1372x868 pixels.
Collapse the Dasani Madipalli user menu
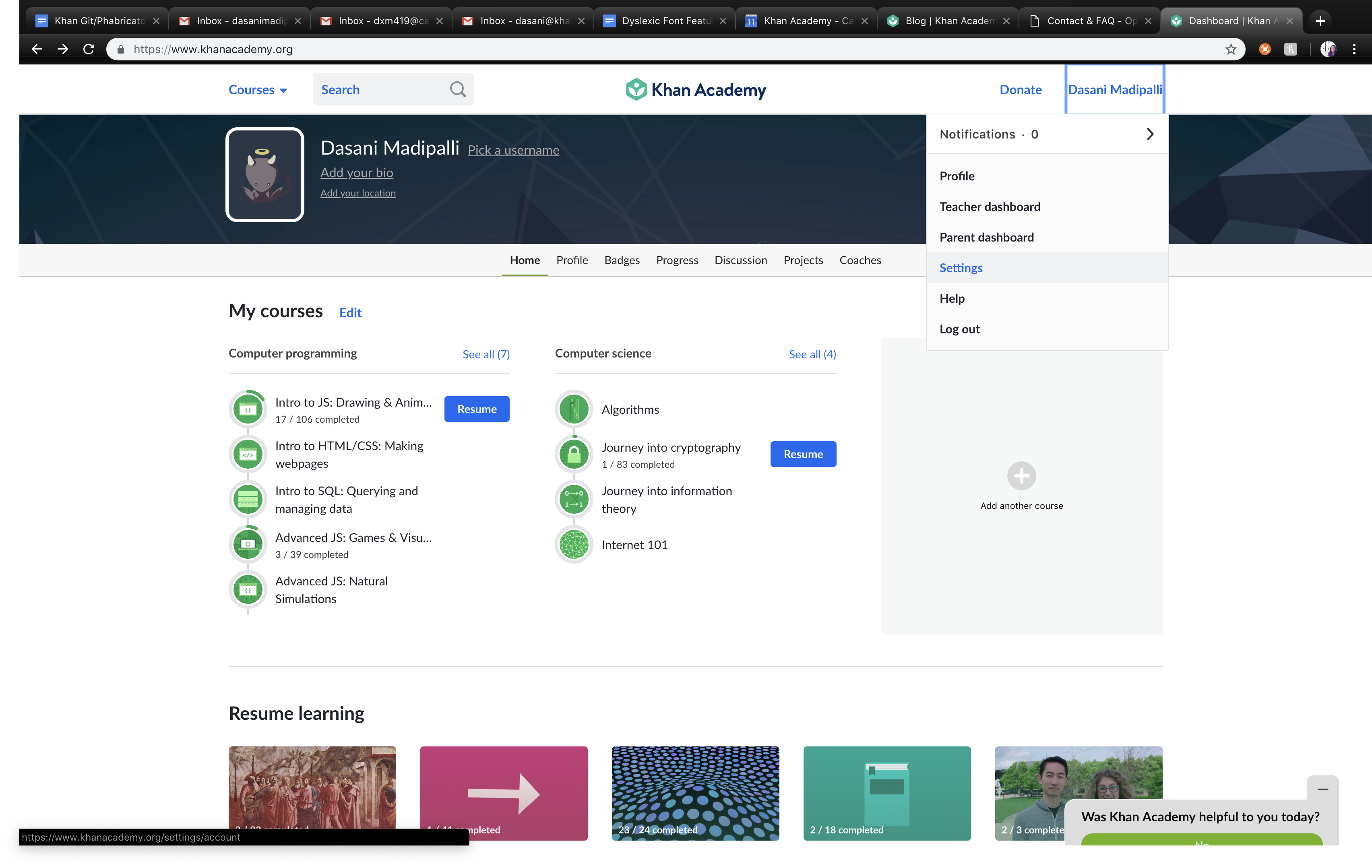[1114, 89]
